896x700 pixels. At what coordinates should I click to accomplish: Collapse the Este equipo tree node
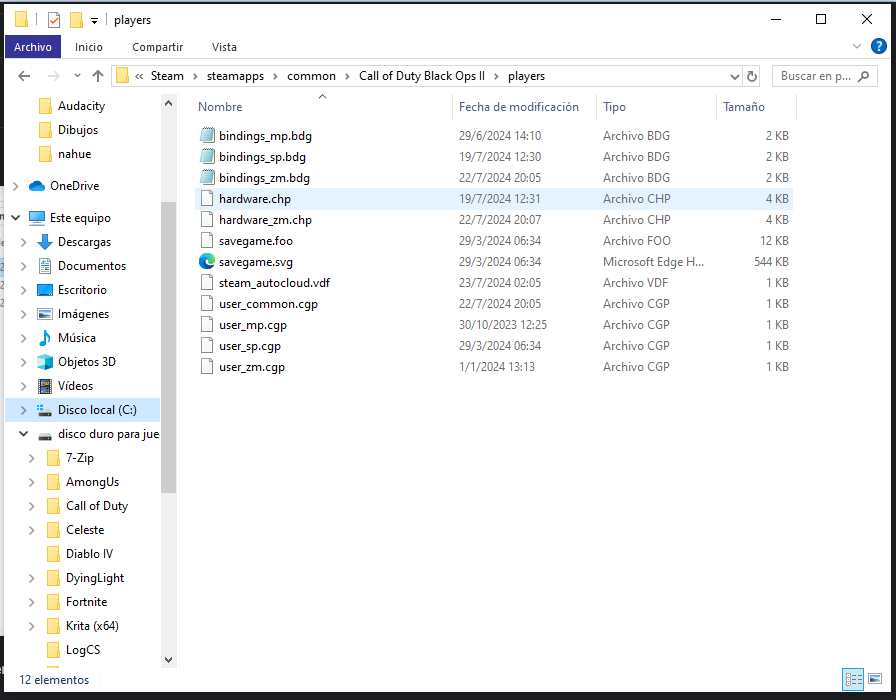[16, 218]
